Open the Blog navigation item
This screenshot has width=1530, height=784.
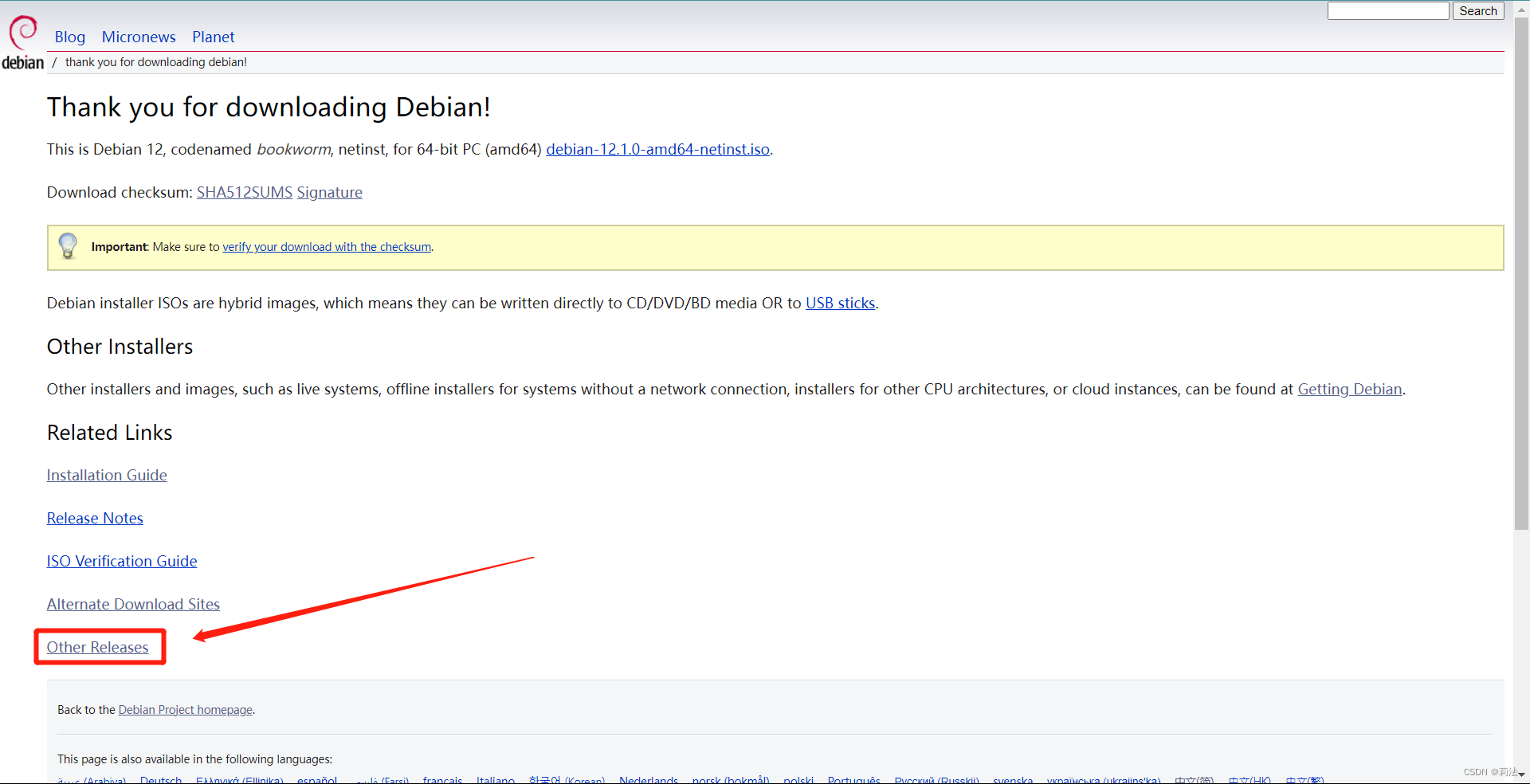(x=70, y=37)
